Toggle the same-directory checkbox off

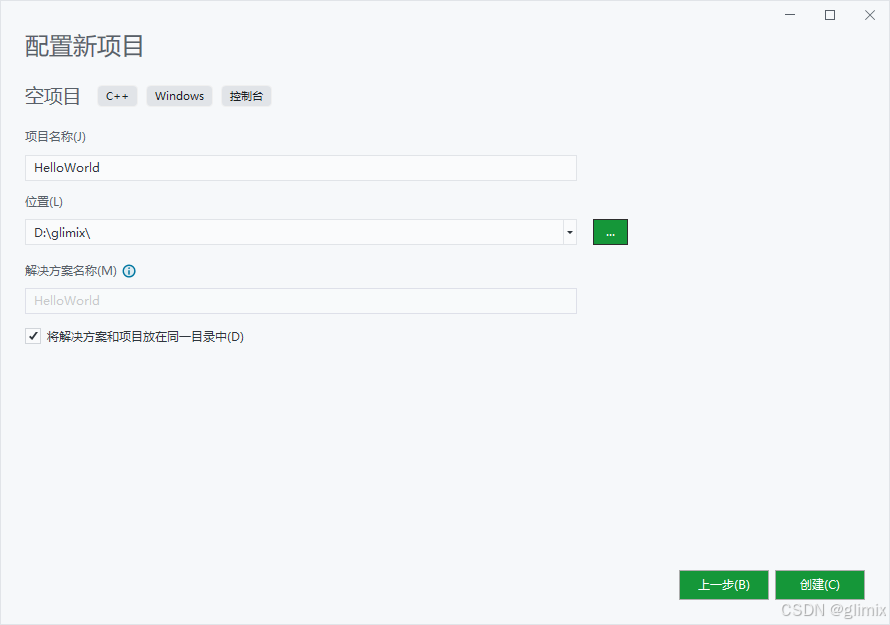pos(33,335)
